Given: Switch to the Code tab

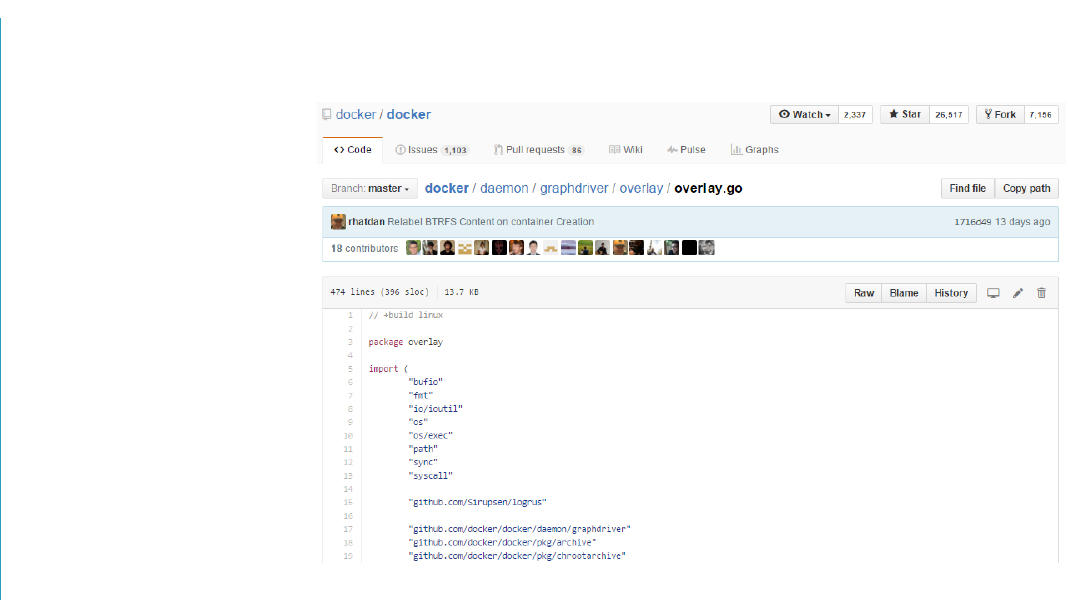Looking at the screenshot, I should 353,150.
